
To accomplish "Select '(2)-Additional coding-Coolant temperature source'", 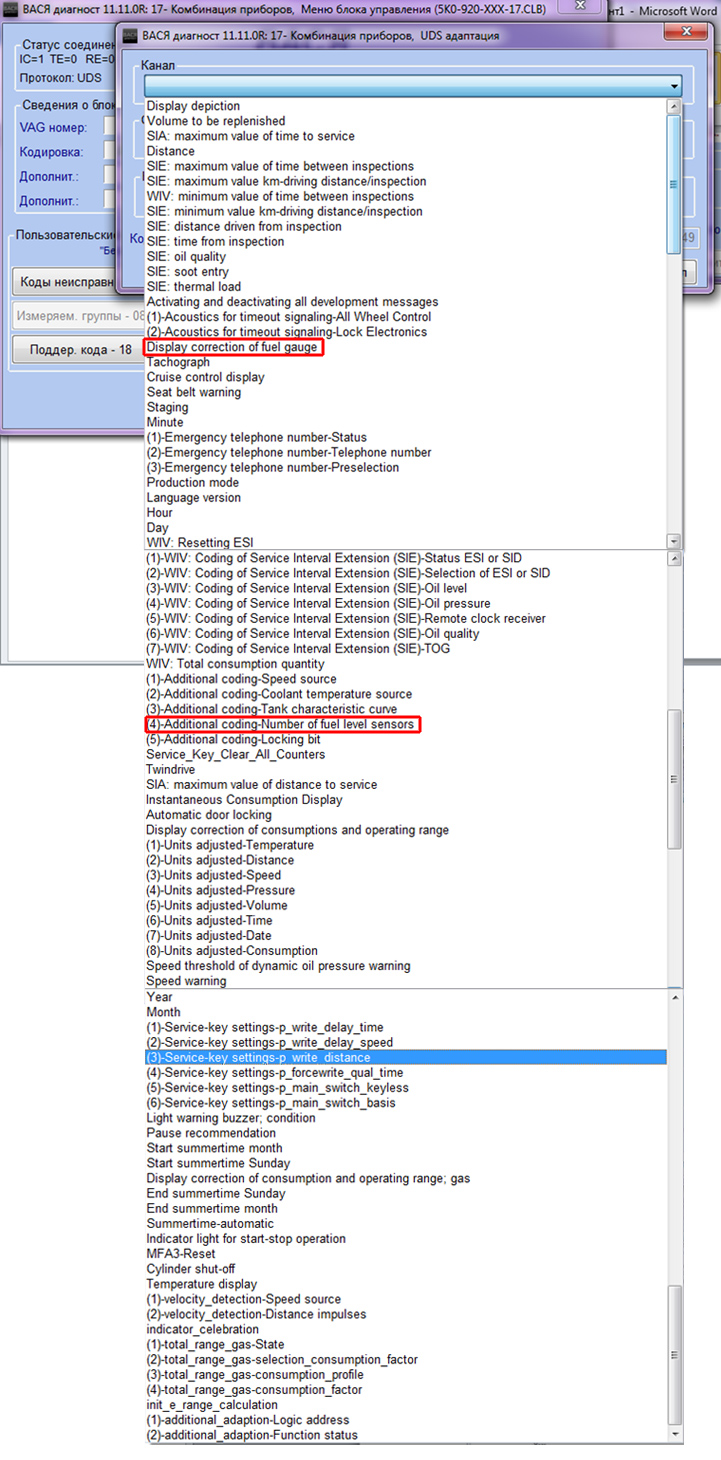I will (x=277, y=693).
